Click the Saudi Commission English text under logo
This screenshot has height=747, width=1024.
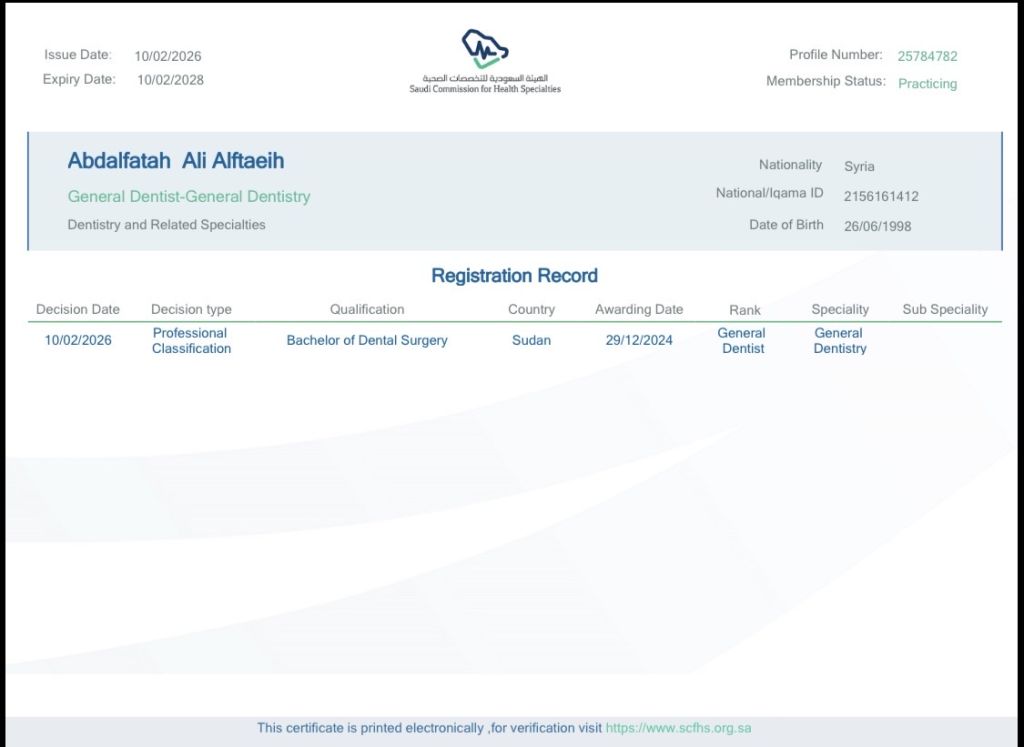pos(485,89)
